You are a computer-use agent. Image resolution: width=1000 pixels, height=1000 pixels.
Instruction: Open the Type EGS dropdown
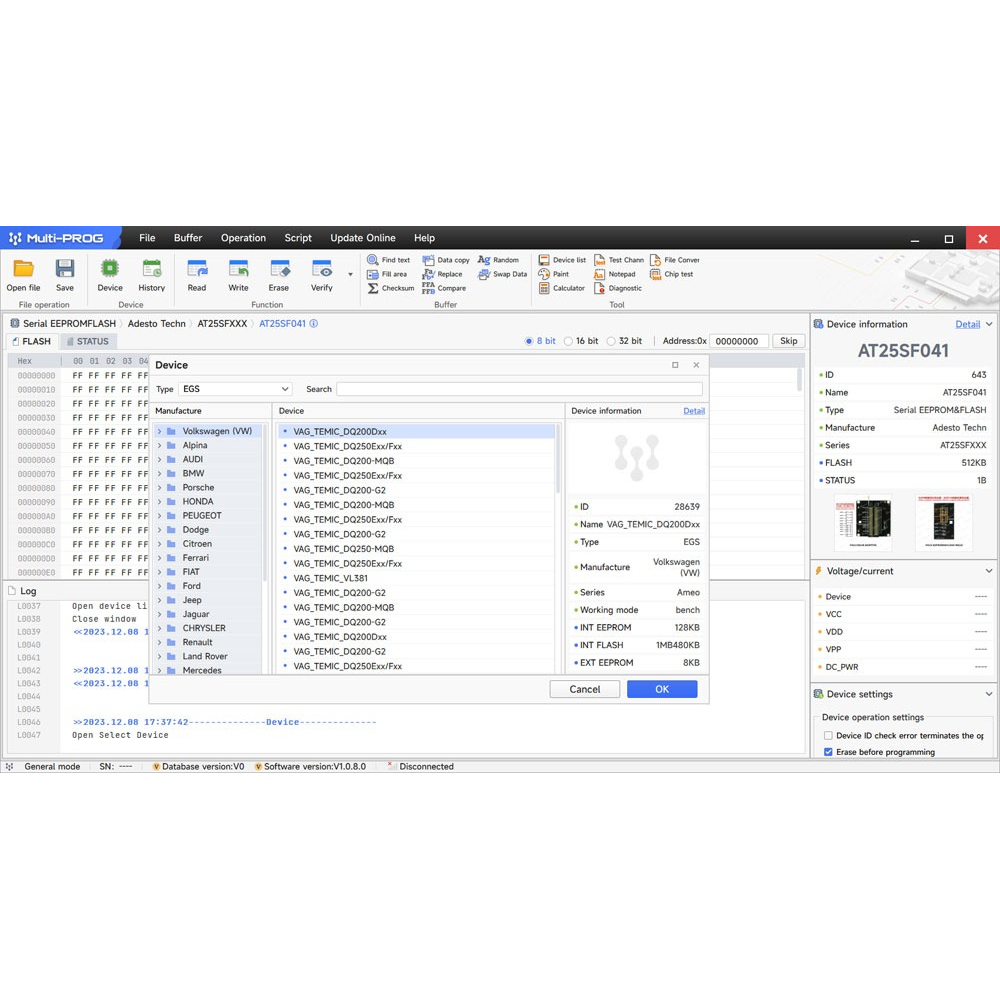tap(235, 389)
